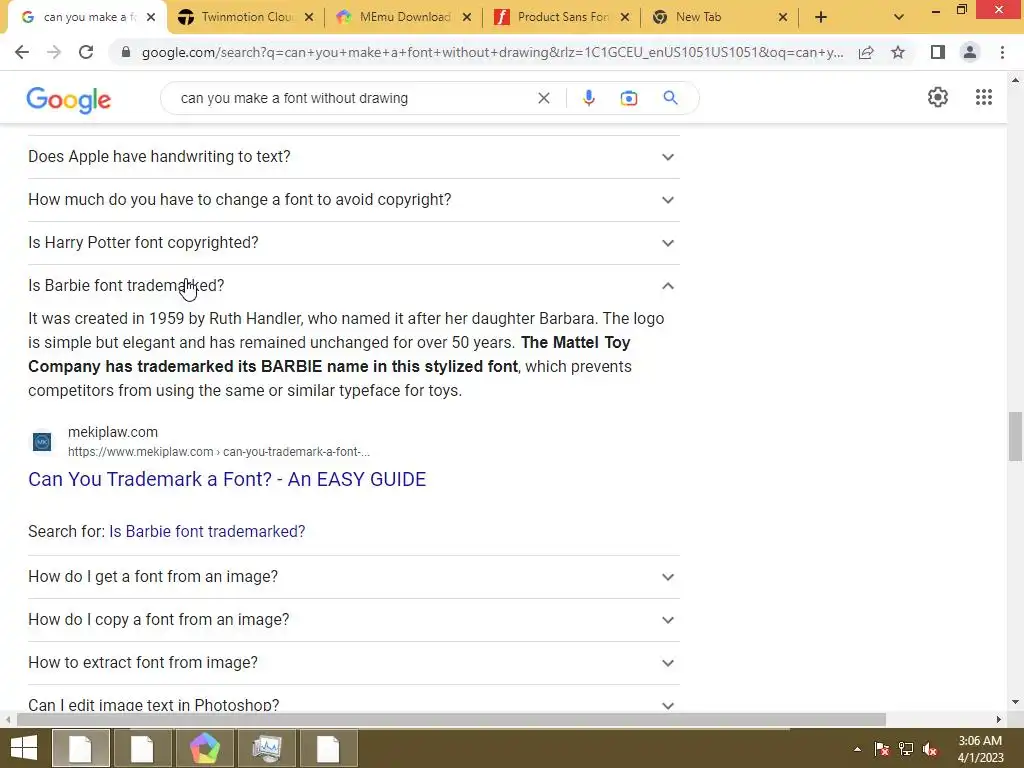Clear the search box text
The width and height of the screenshot is (1024, 768).
[x=543, y=98]
